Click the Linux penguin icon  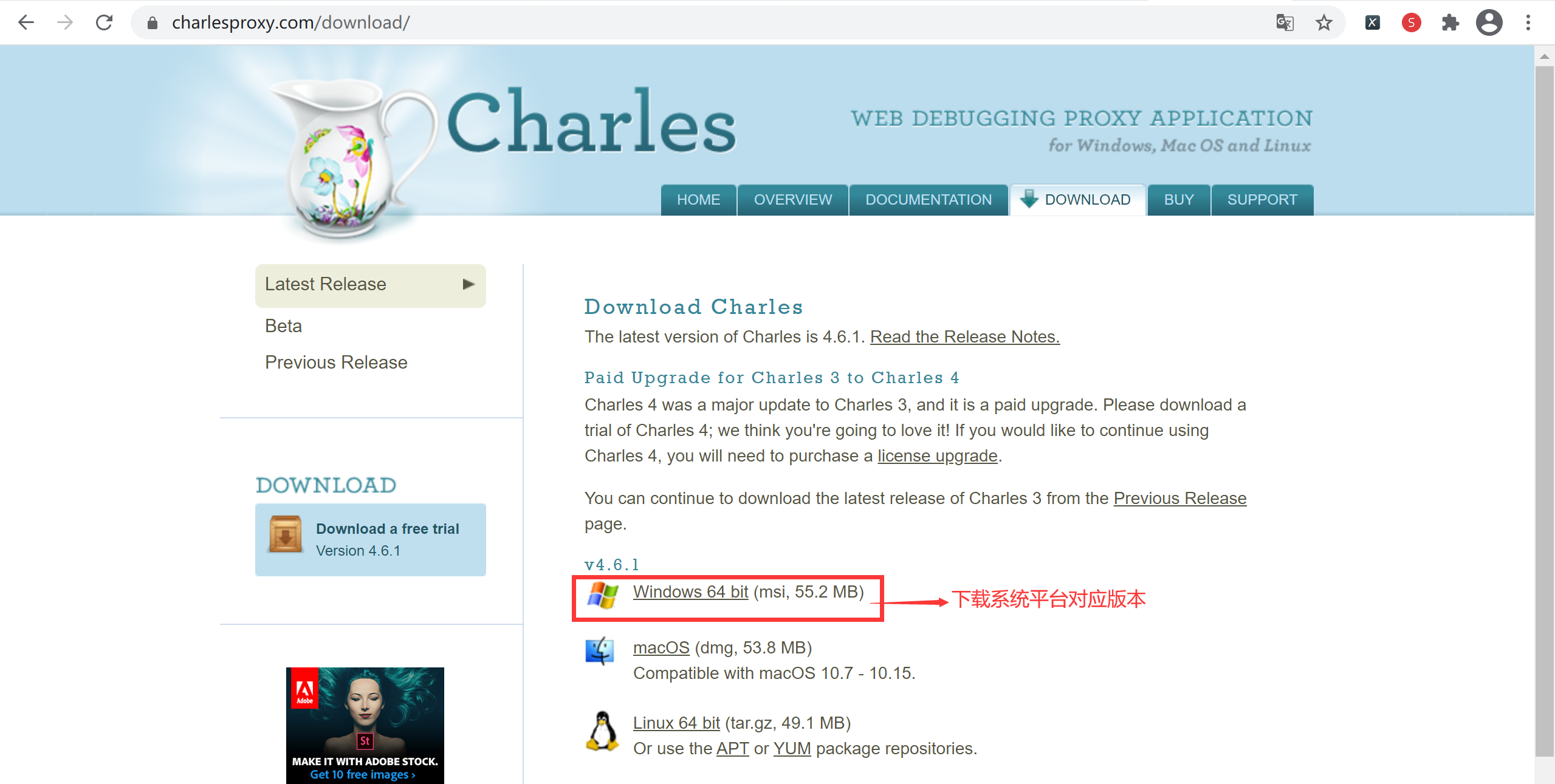click(602, 731)
